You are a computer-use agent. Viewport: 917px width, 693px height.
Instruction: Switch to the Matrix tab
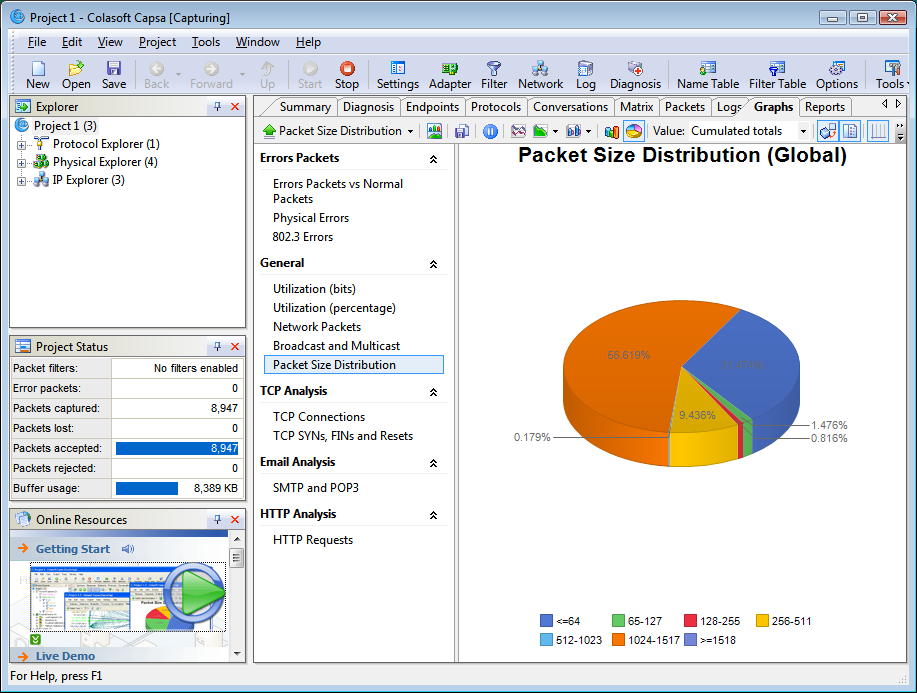636,107
